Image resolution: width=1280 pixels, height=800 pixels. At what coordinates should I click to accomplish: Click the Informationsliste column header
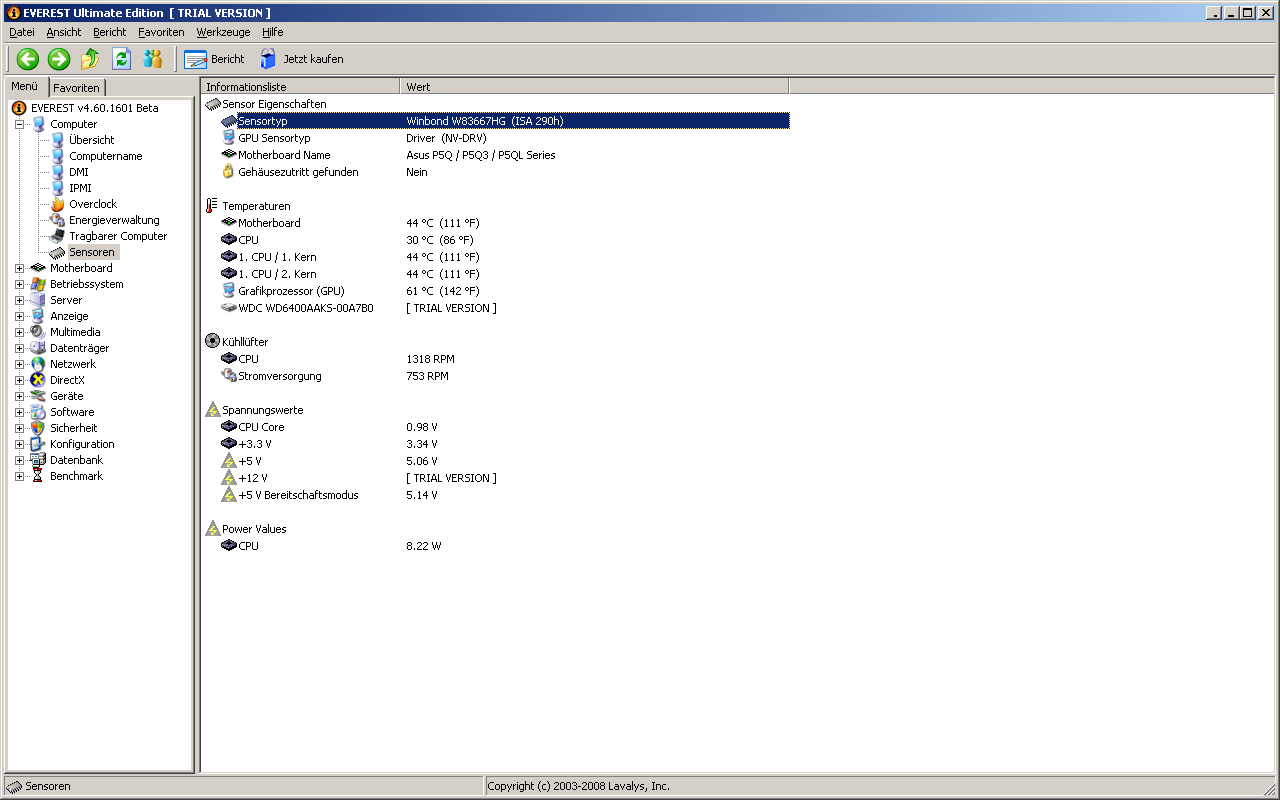click(x=300, y=87)
